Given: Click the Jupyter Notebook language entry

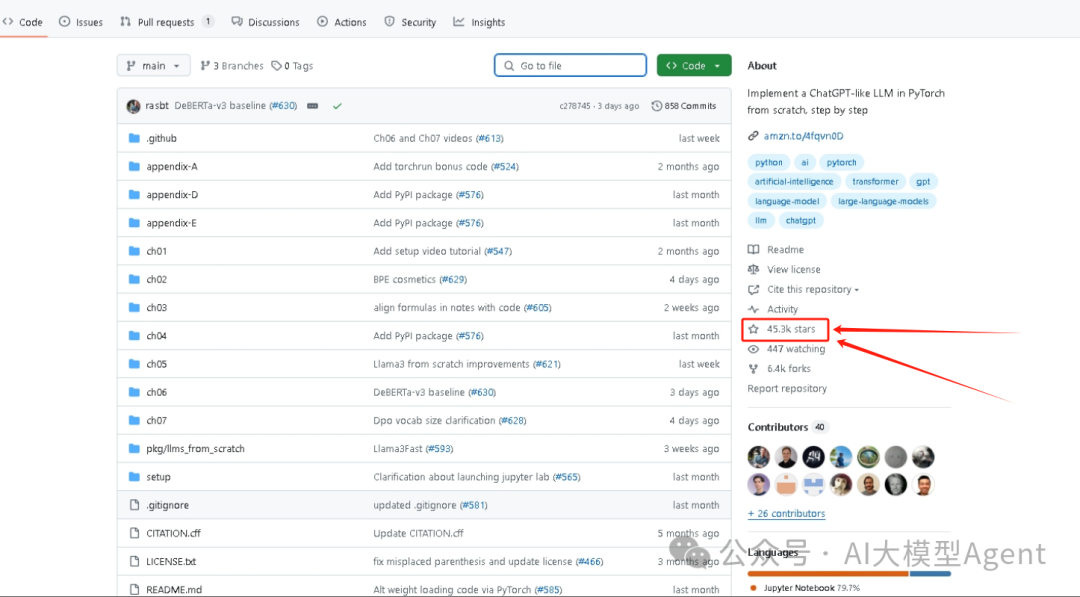Looking at the screenshot, I should click(804, 588).
